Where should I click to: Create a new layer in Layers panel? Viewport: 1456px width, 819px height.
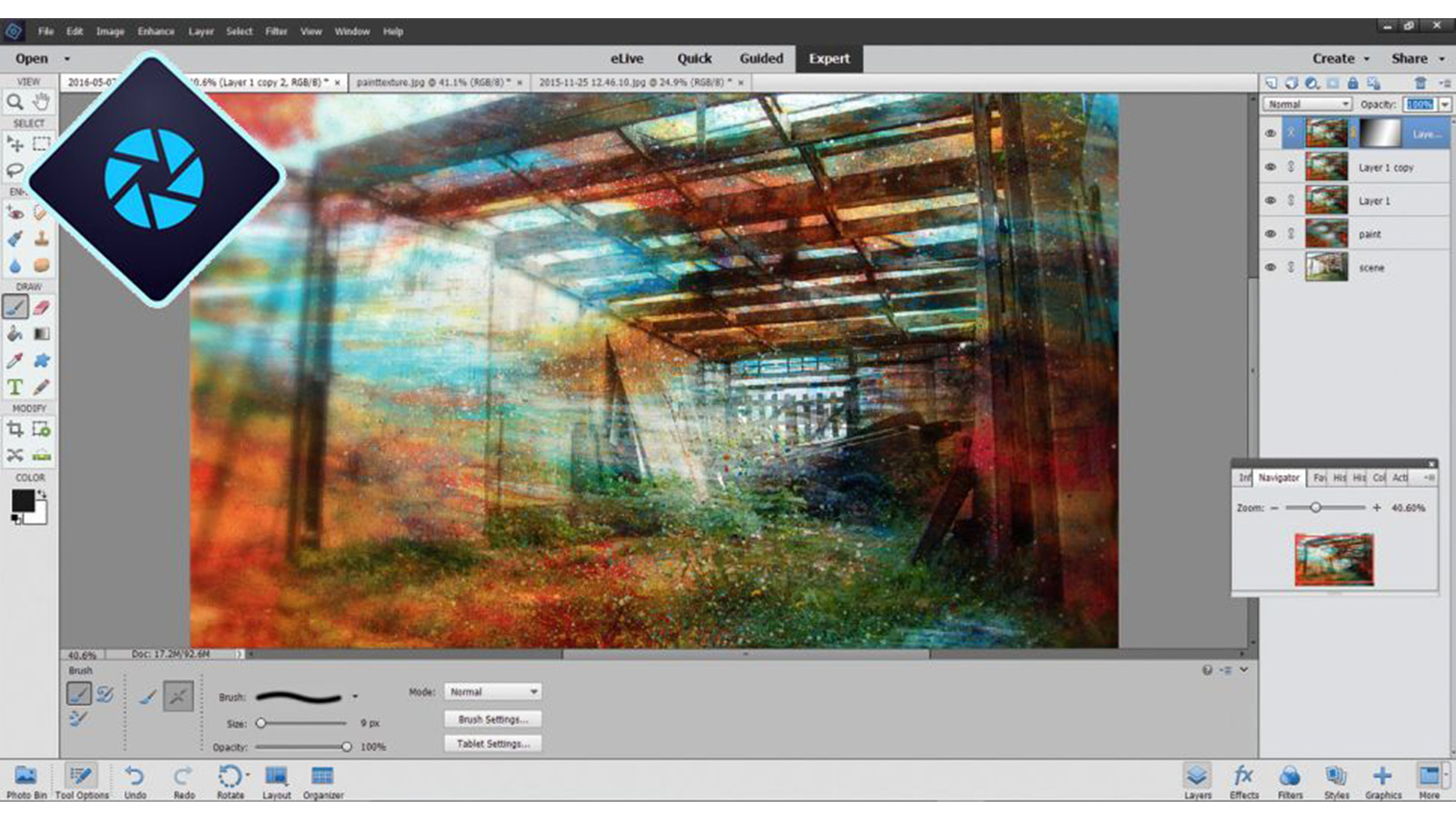(x=1271, y=83)
